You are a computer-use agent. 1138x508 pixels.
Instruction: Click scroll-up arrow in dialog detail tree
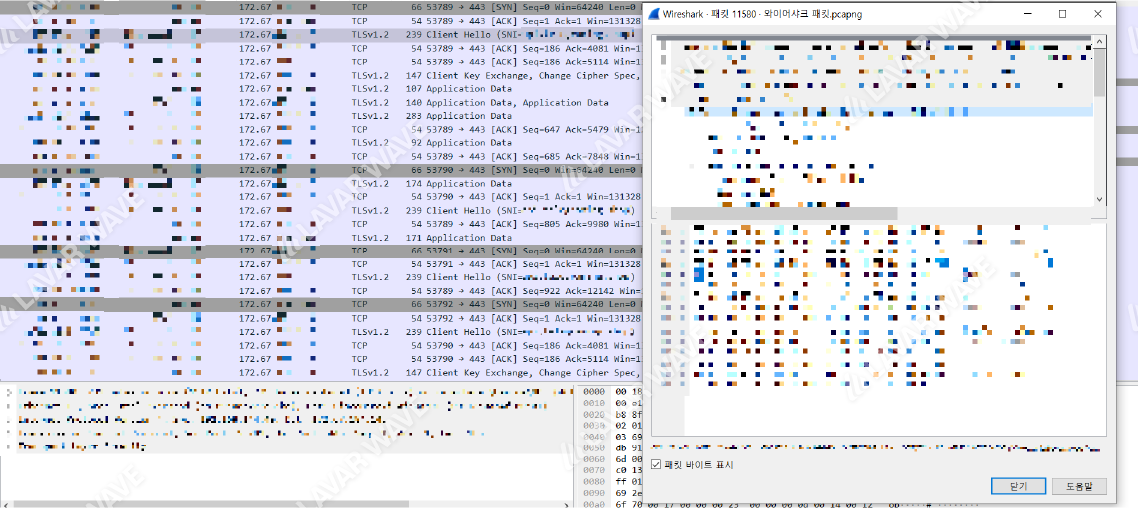coord(1099,42)
